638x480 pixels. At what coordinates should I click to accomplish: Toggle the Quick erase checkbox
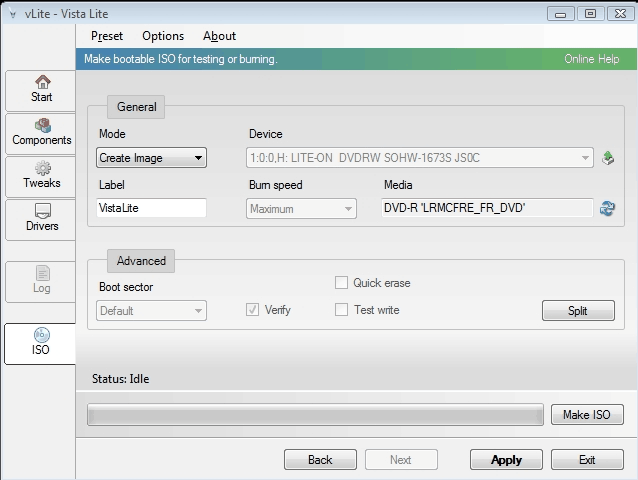point(341,283)
